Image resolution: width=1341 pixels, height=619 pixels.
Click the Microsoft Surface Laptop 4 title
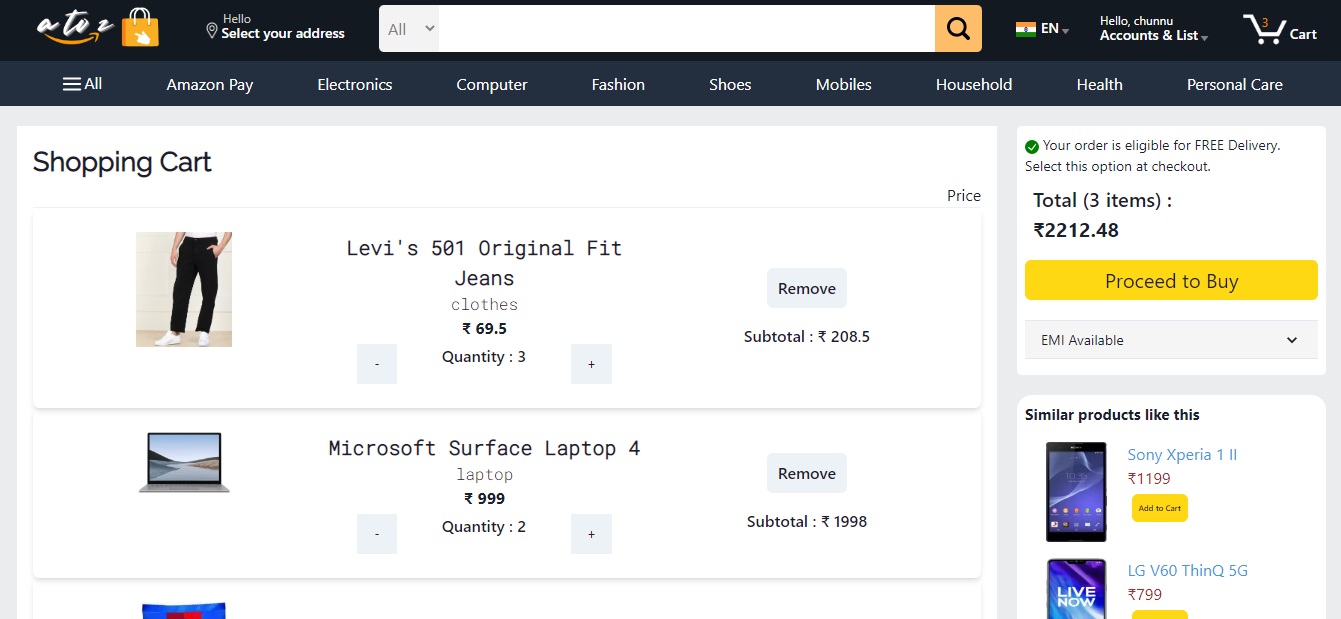pyautogui.click(x=484, y=448)
